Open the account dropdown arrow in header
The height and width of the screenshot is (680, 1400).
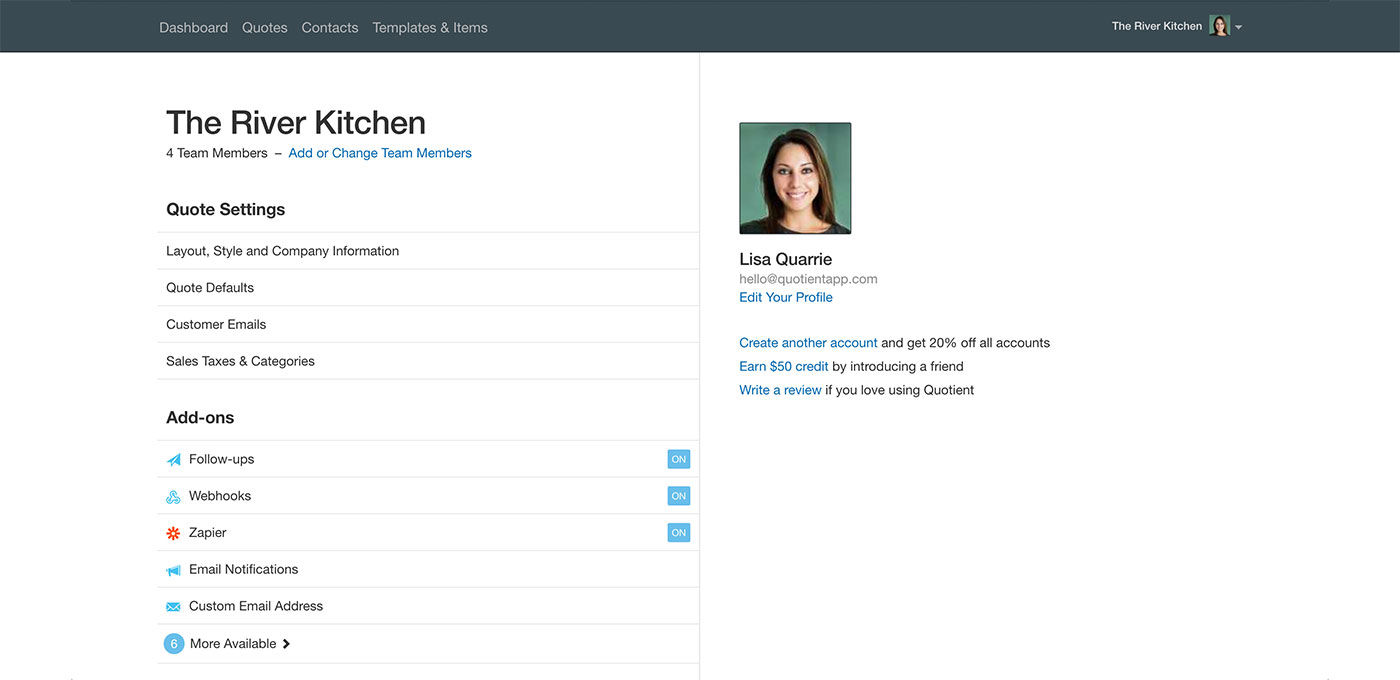coord(1239,28)
